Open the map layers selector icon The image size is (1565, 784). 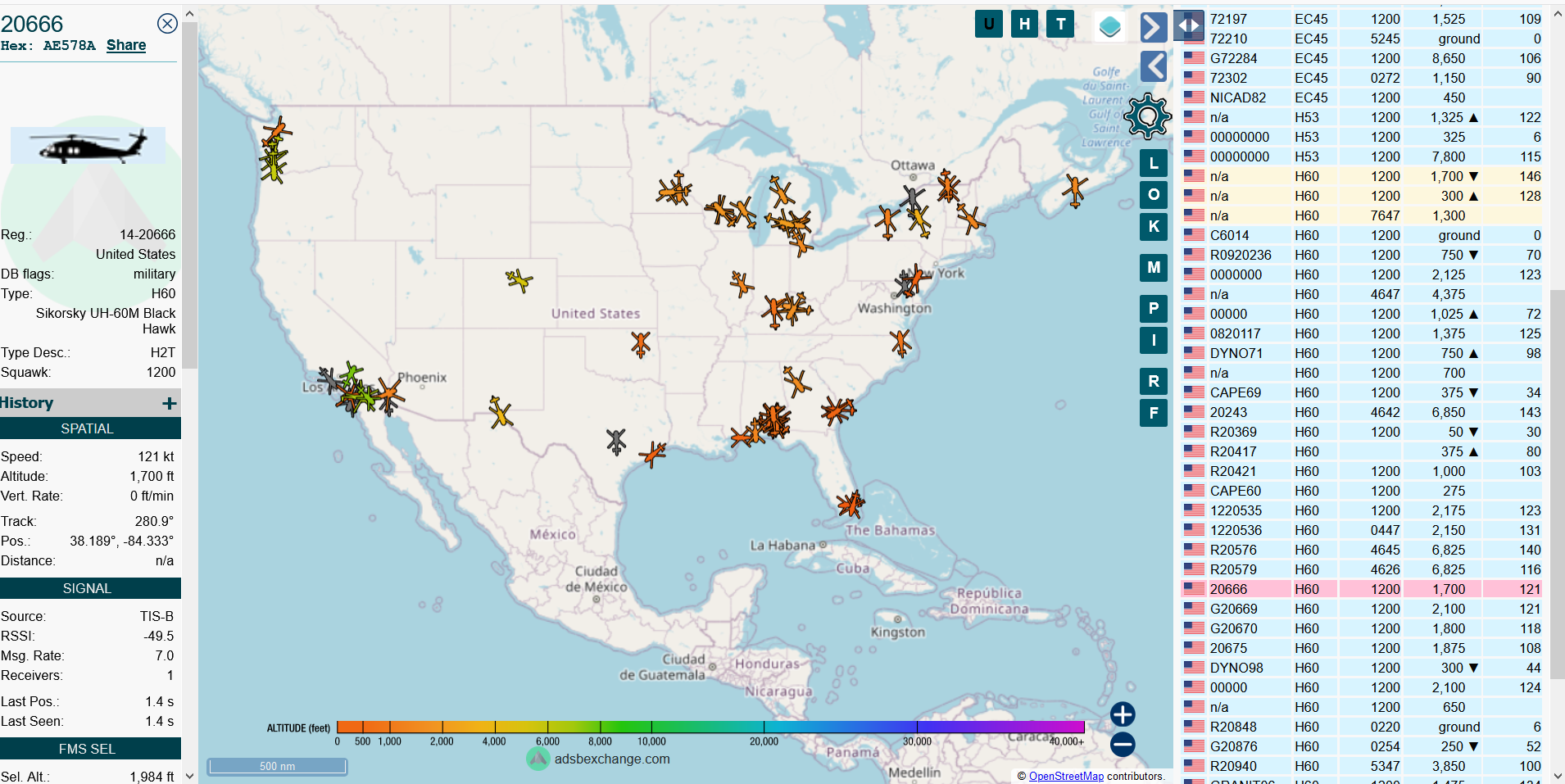coord(1110,26)
